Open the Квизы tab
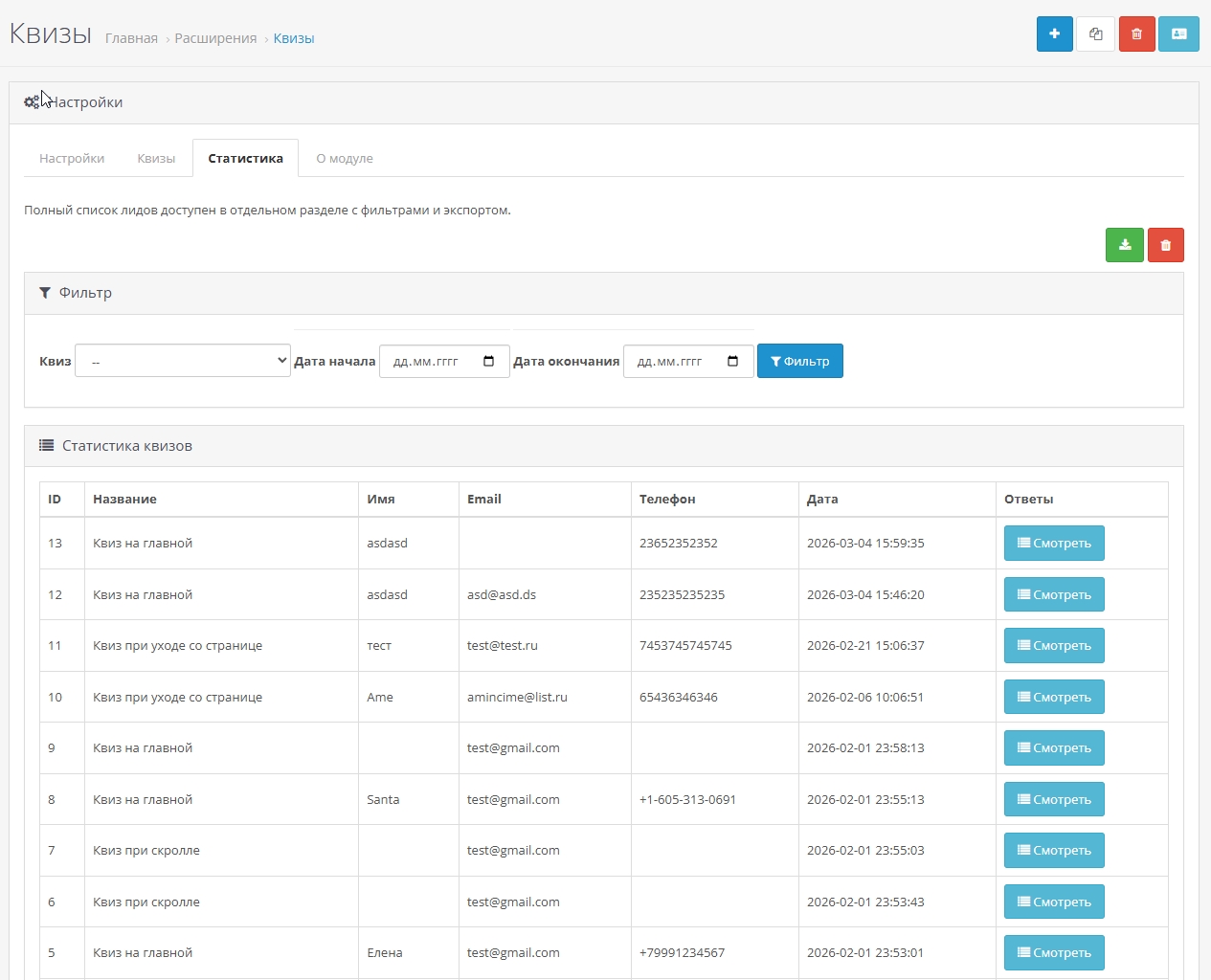This screenshot has width=1211, height=980. click(x=156, y=159)
